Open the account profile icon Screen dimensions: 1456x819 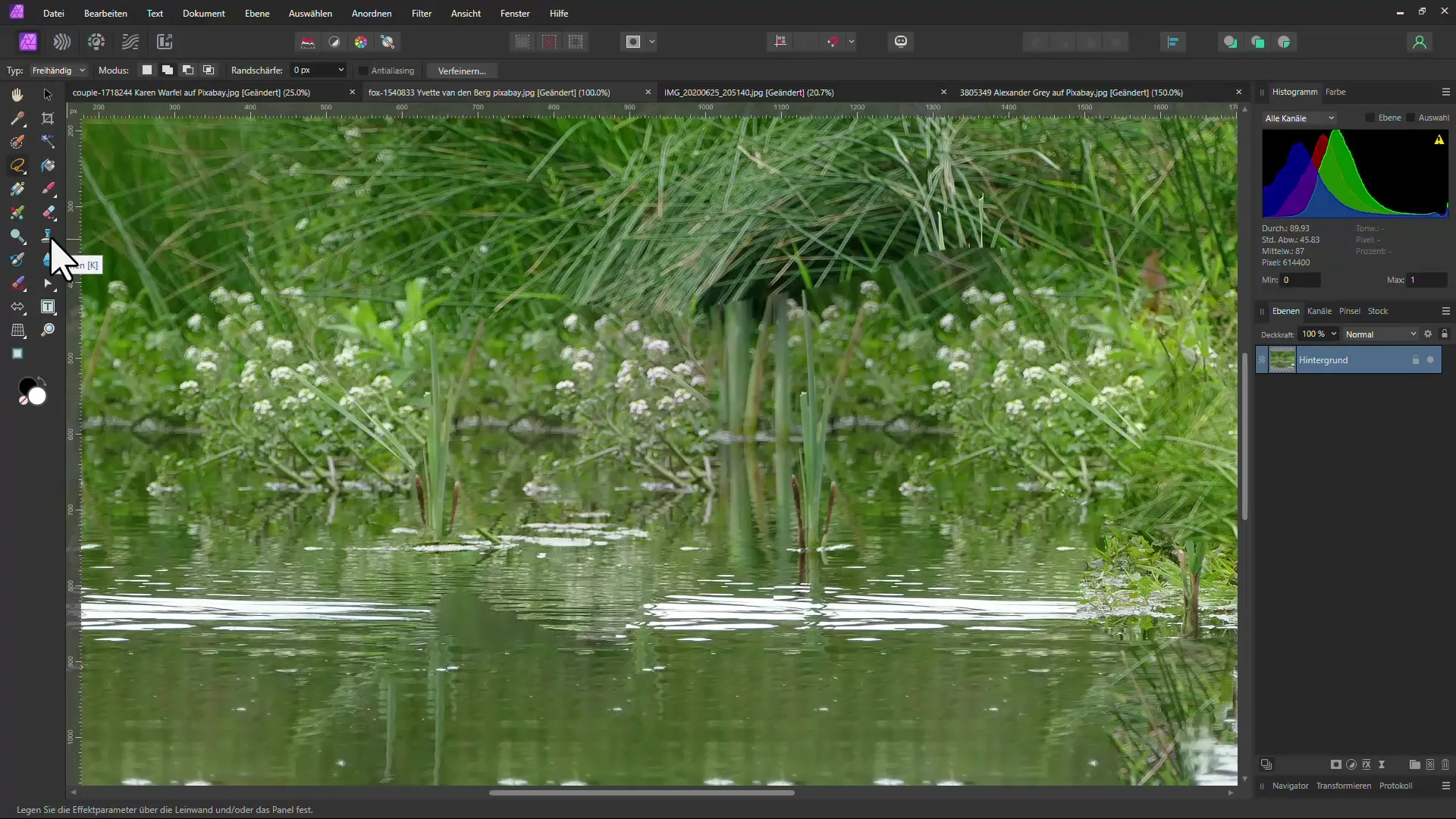pyautogui.click(x=1420, y=42)
